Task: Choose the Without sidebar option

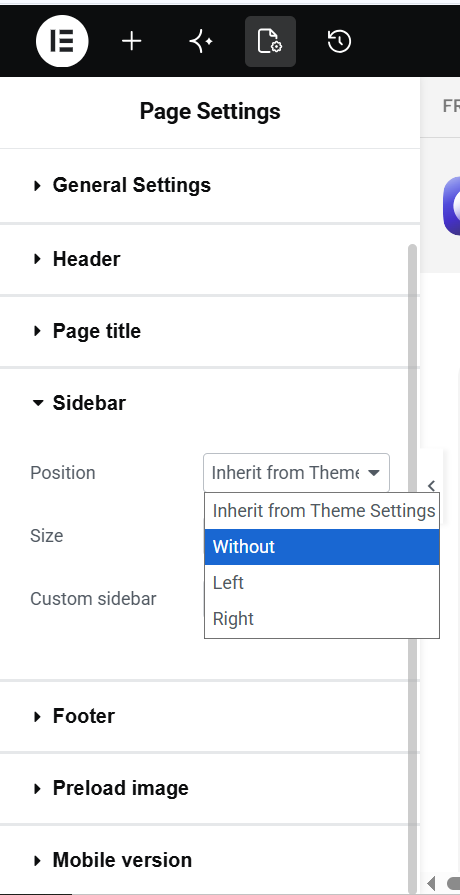Action: tap(322, 547)
